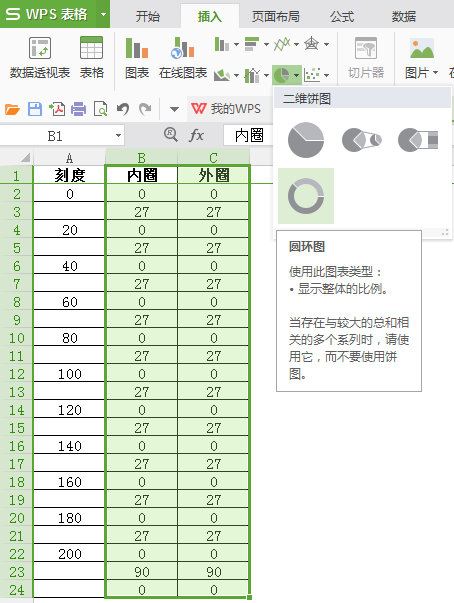The width and height of the screenshot is (454, 603).
Task: Click the column chart icon
Action: tap(222, 44)
